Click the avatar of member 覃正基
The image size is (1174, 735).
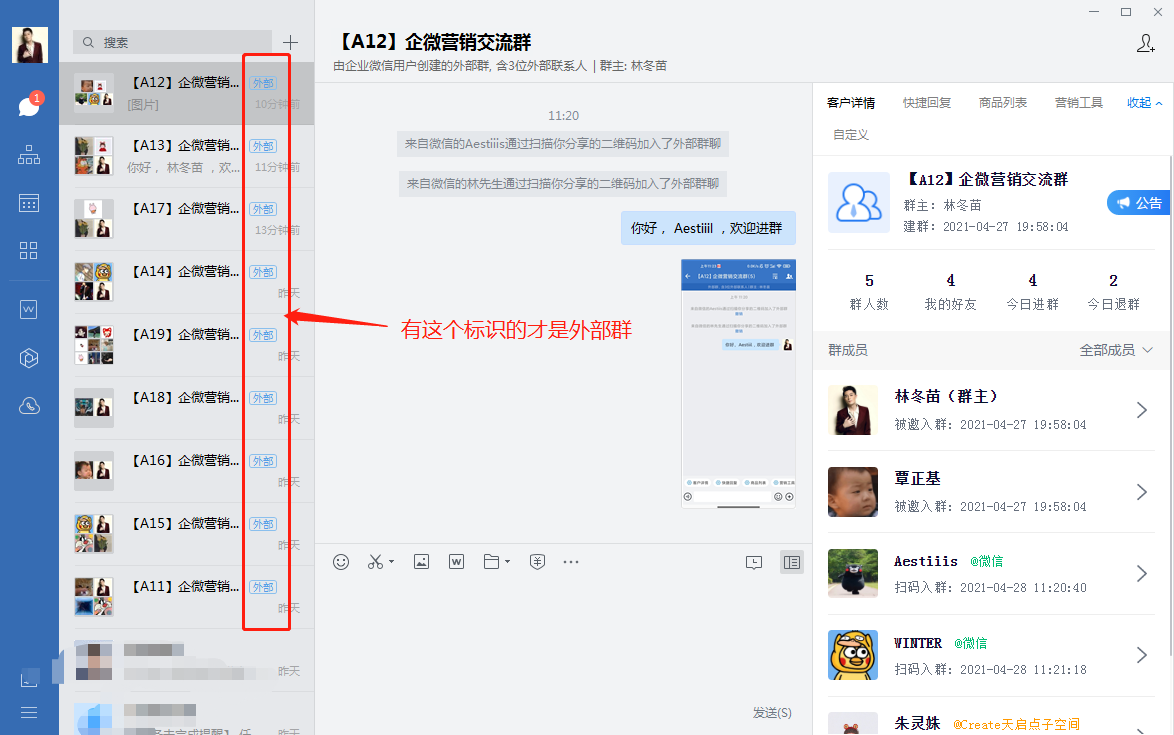click(x=853, y=492)
